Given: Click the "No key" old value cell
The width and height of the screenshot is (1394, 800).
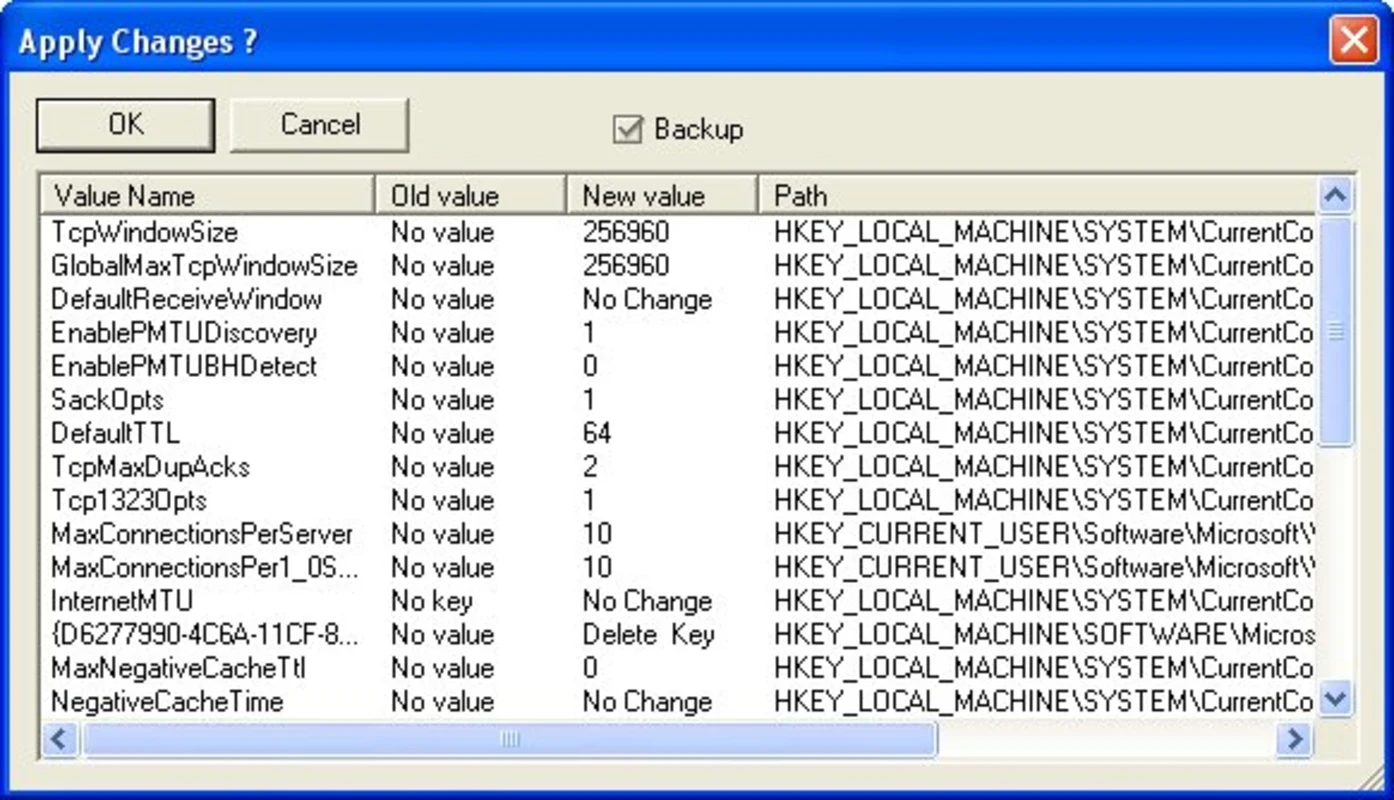Looking at the screenshot, I should tap(432, 601).
